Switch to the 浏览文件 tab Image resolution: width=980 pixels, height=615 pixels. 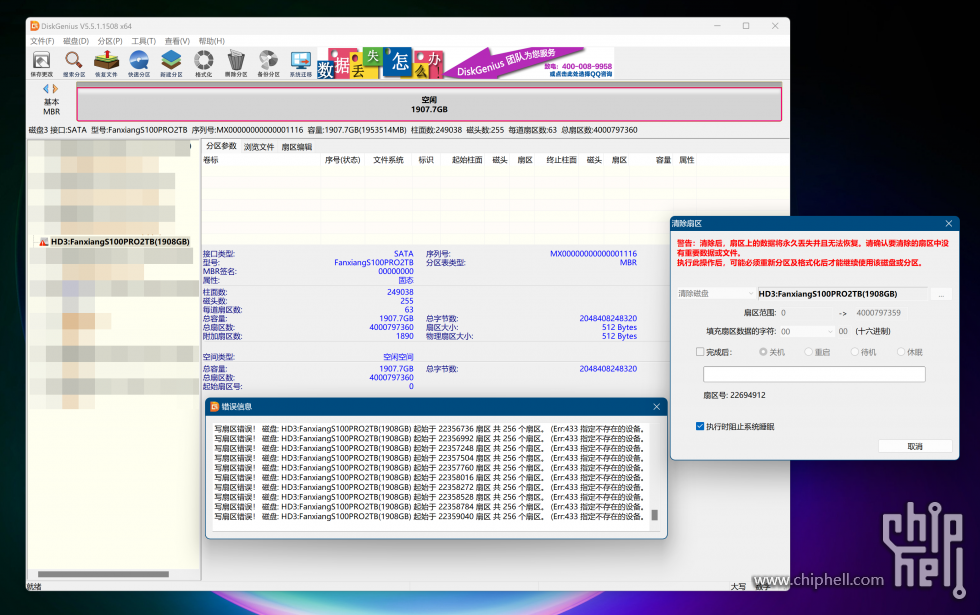pyautogui.click(x=259, y=147)
